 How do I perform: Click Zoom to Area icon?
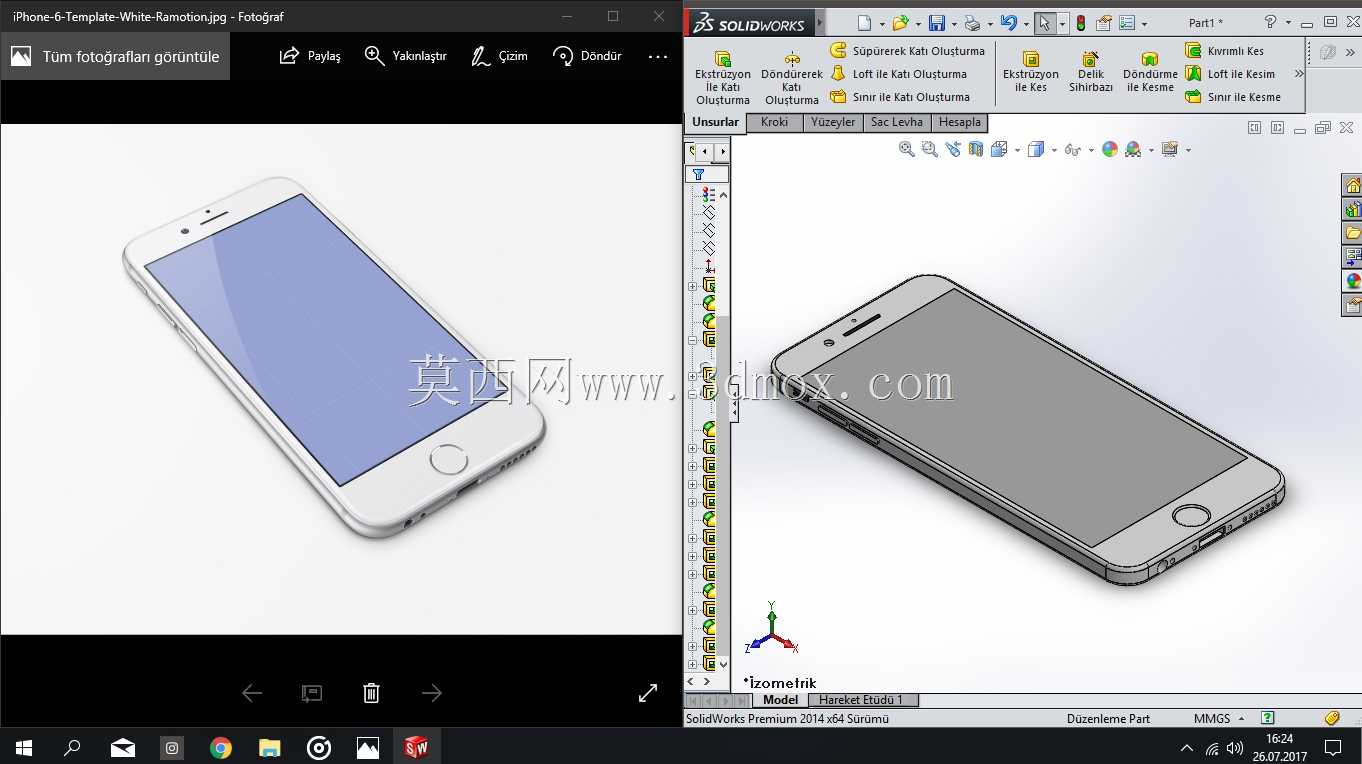click(929, 149)
